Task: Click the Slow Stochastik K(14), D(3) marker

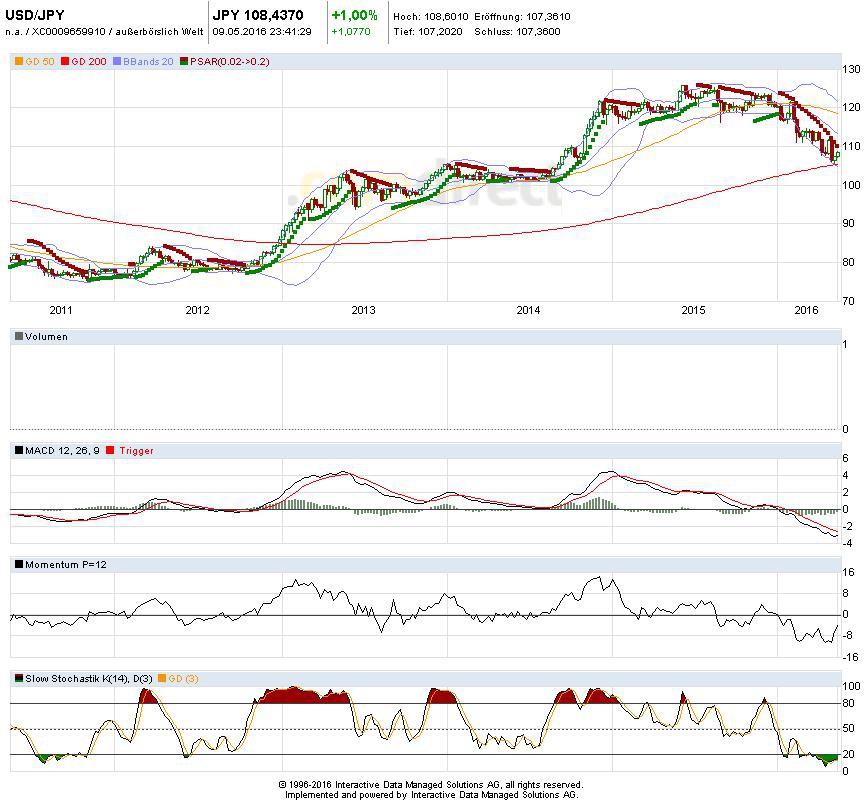Action: coord(19,679)
